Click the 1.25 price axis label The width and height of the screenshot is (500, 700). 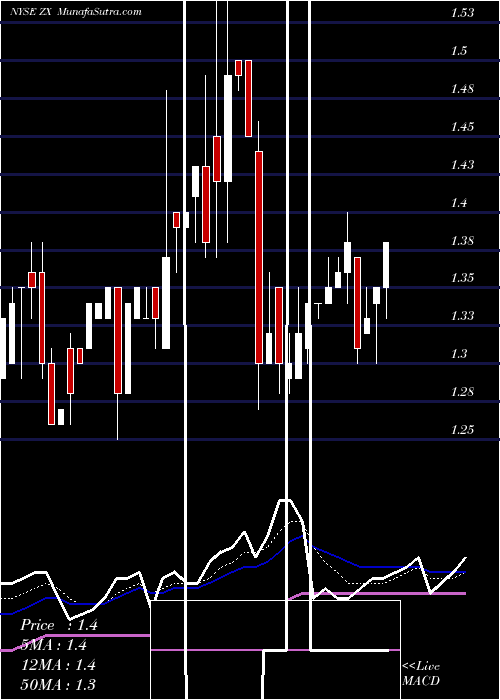(462, 430)
